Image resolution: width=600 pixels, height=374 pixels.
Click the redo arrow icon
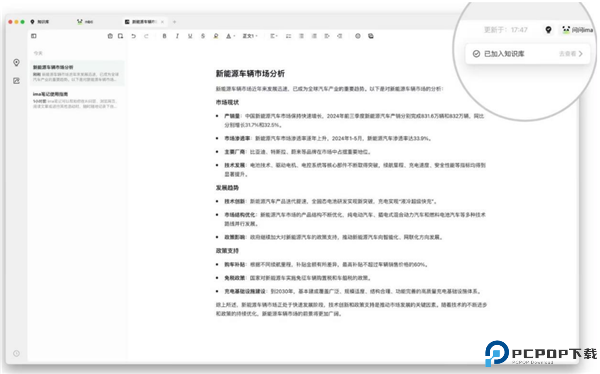click(x=146, y=36)
